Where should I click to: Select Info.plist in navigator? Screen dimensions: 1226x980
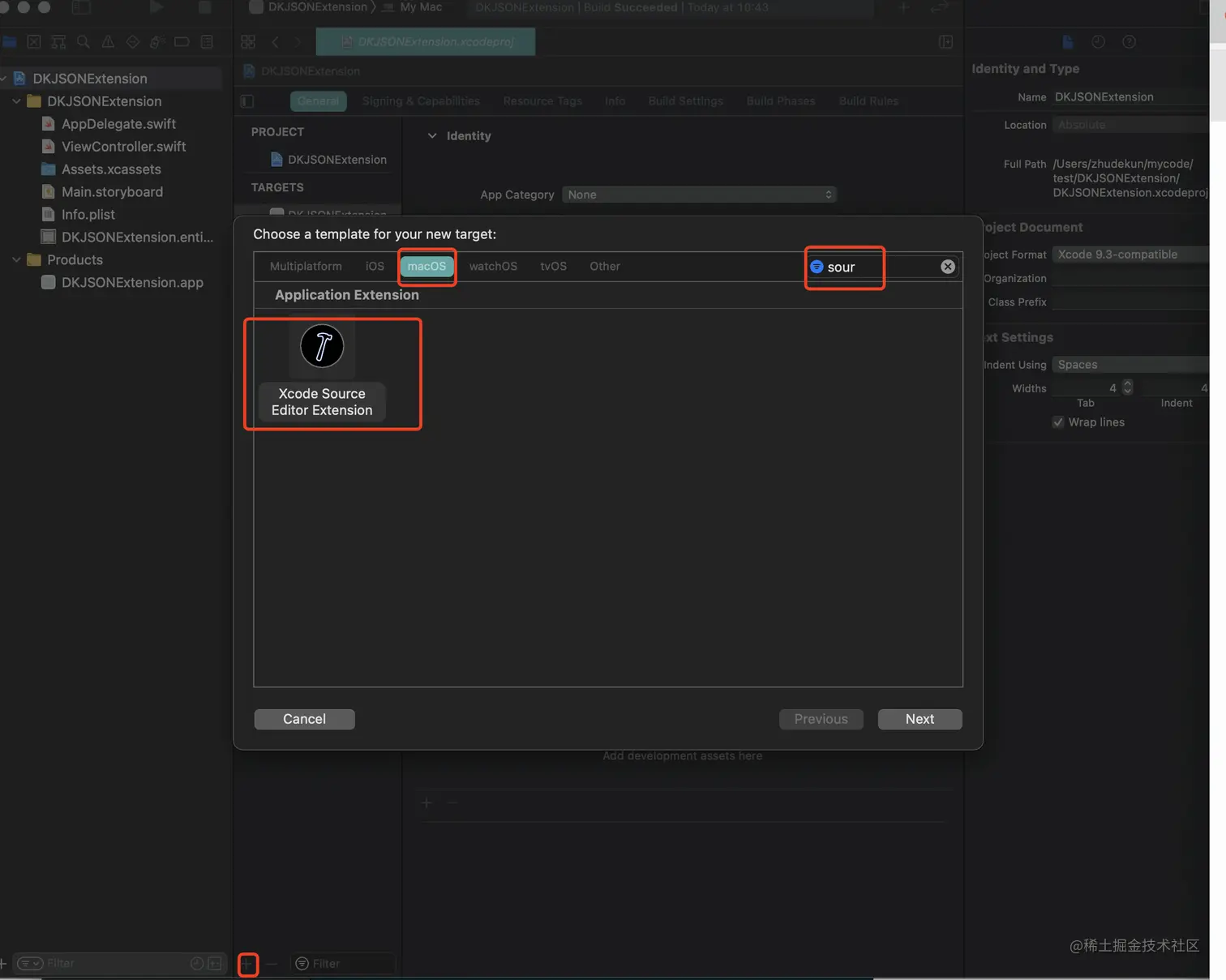88,215
